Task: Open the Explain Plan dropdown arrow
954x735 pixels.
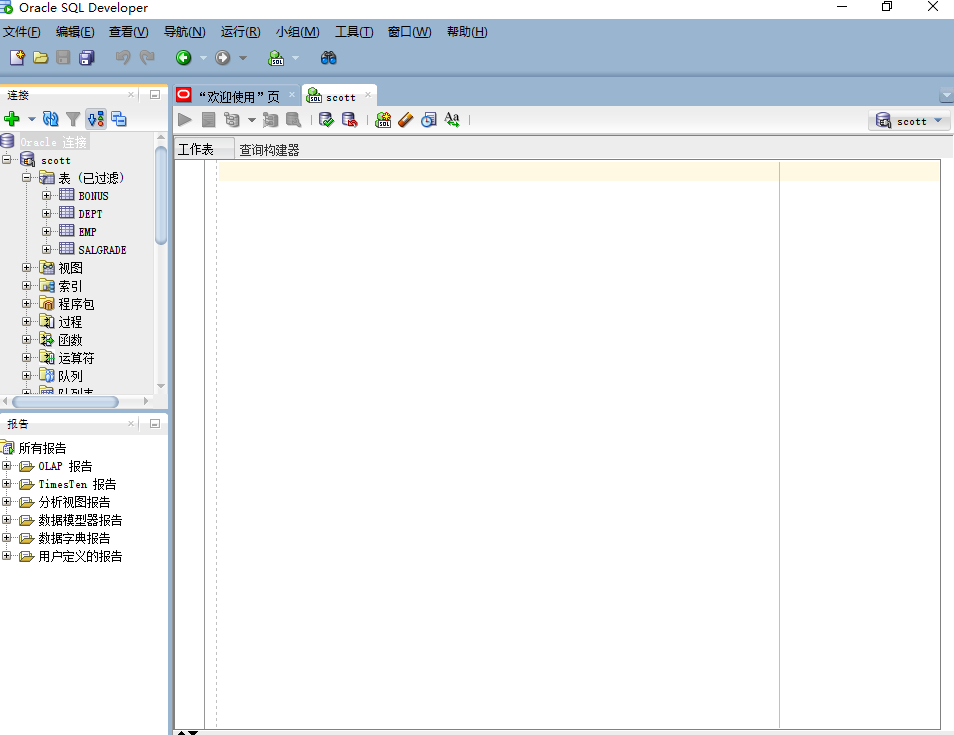Action: point(252,120)
